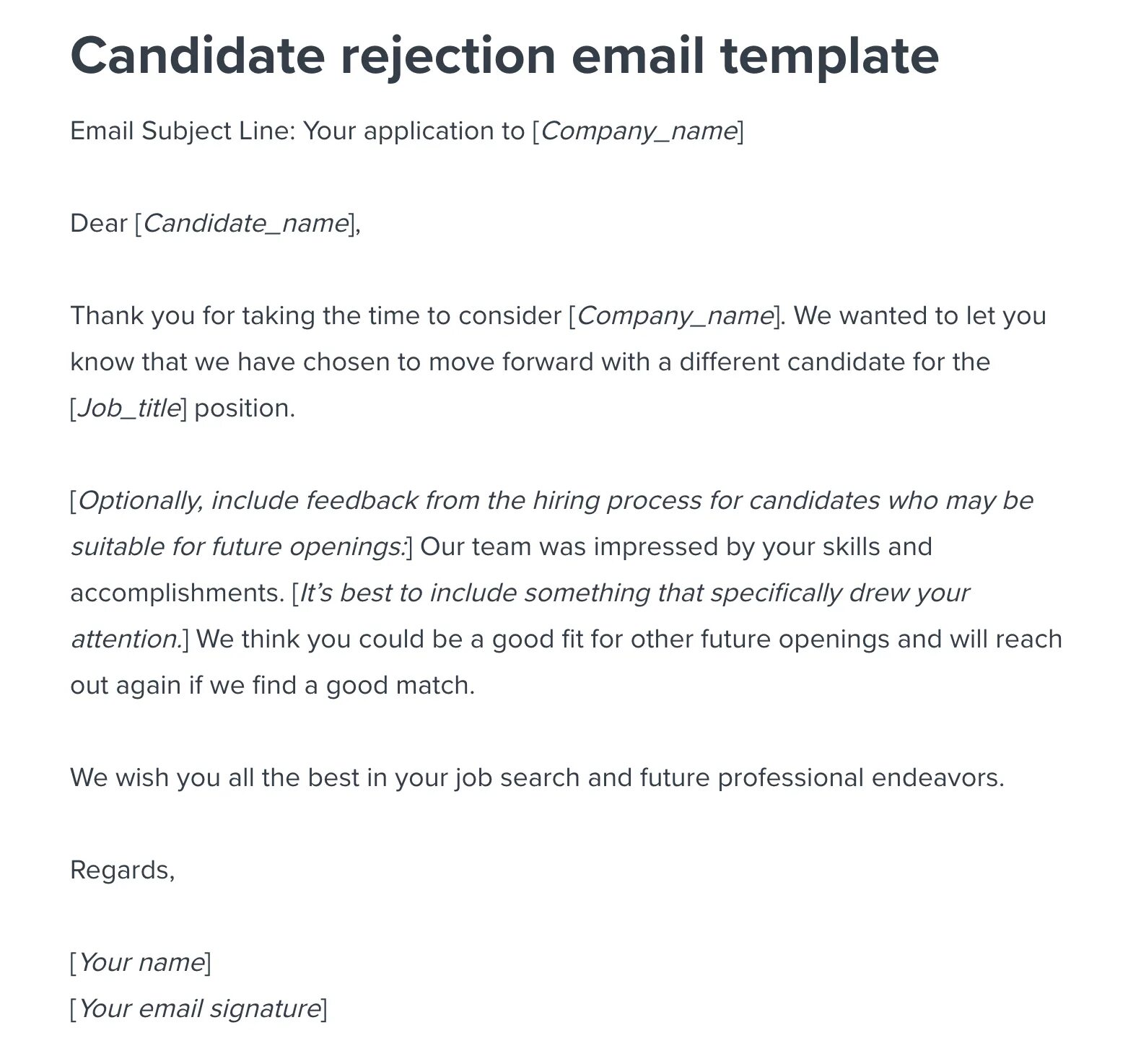1128x1064 pixels.
Task: Click the 'Regards,' closing line
Action: point(122,870)
